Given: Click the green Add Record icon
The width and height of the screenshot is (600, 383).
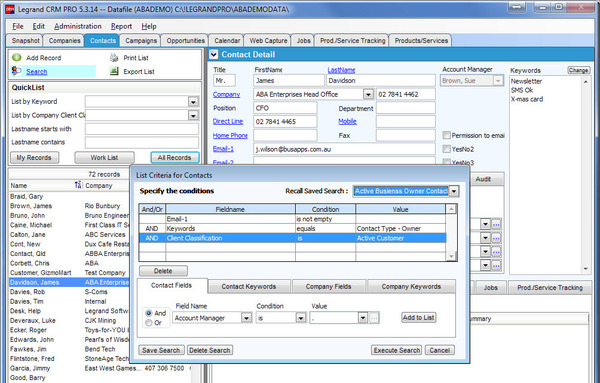Looking at the screenshot, I should tap(16, 58).
